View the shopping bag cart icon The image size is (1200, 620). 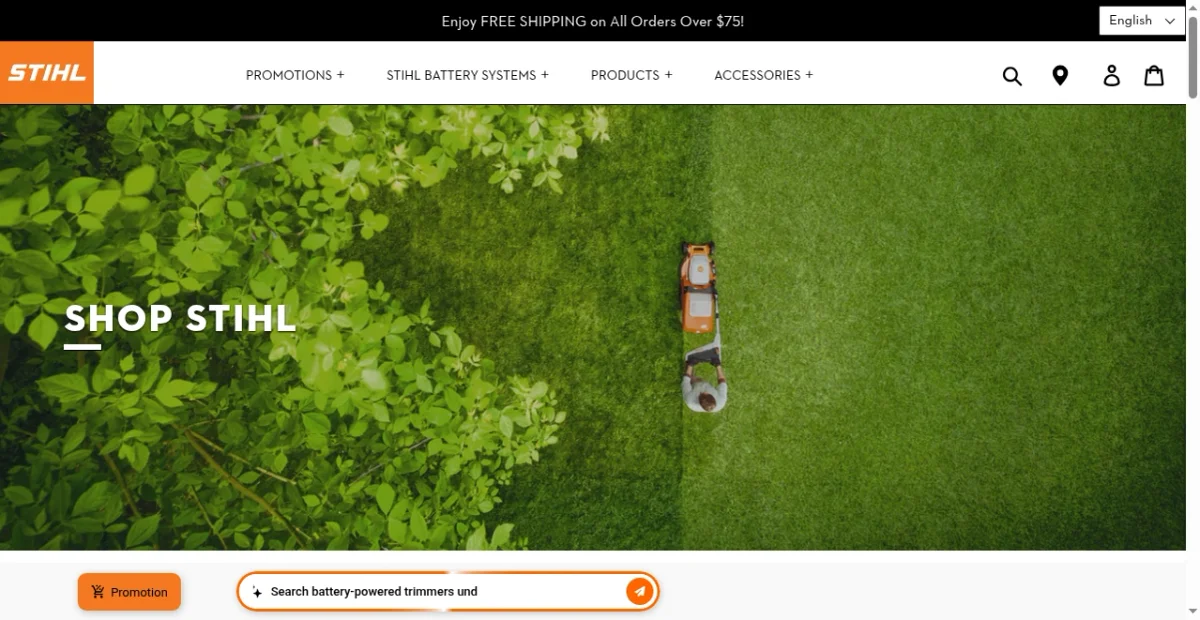tap(1154, 76)
